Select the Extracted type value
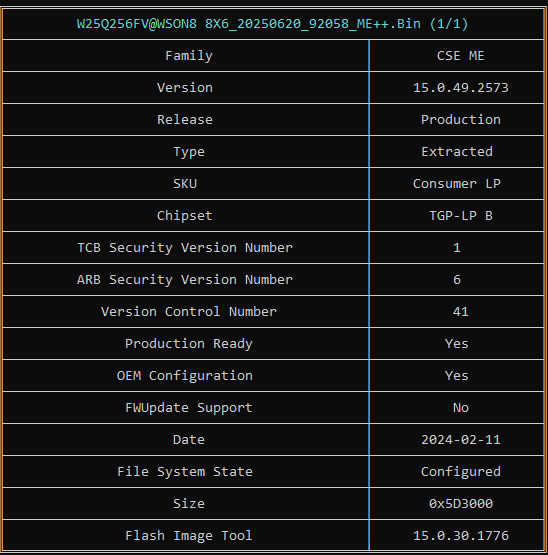548x555 pixels. pyautogui.click(x=457, y=152)
